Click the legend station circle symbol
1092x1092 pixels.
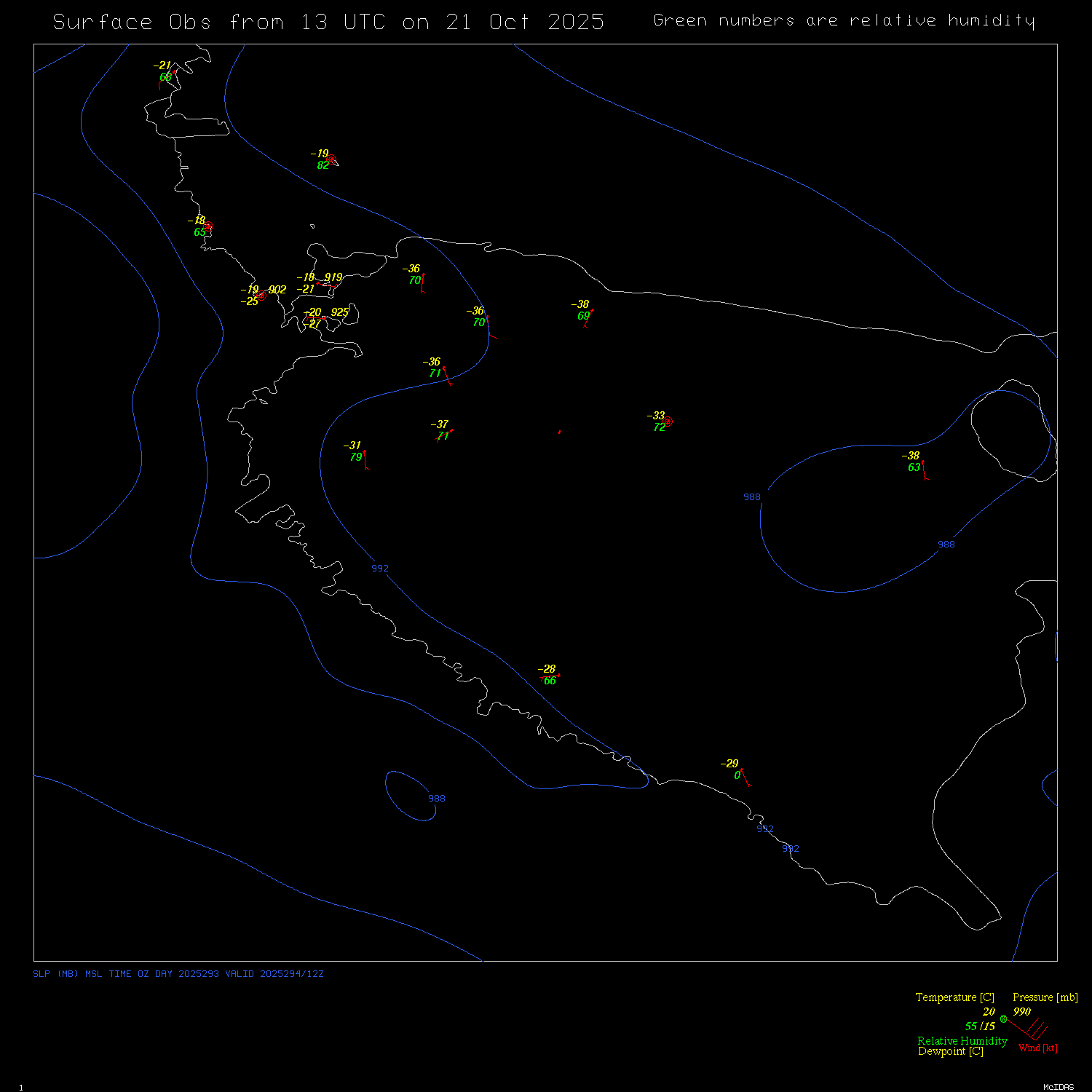click(1003, 1018)
